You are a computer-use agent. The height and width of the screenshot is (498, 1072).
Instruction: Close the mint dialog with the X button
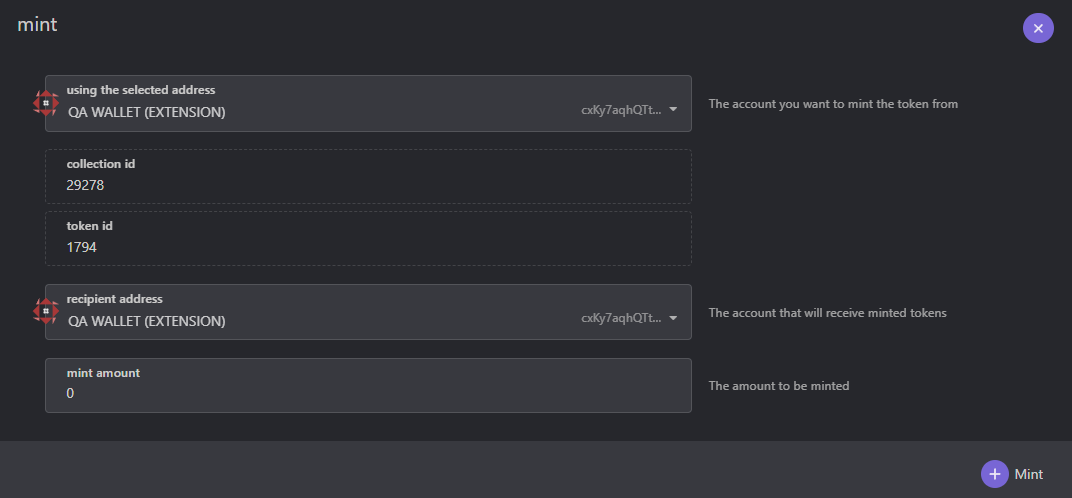pos(1038,28)
